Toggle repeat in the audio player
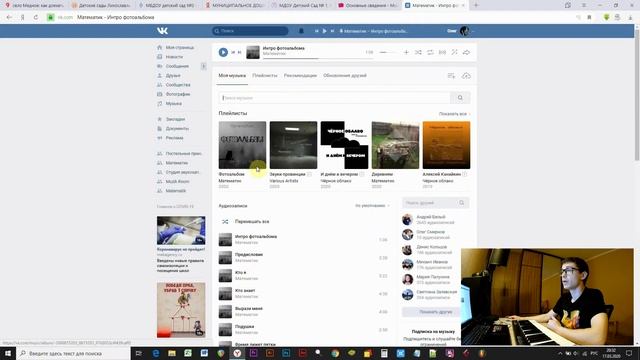The height and width of the screenshot is (360, 640). (x=430, y=52)
